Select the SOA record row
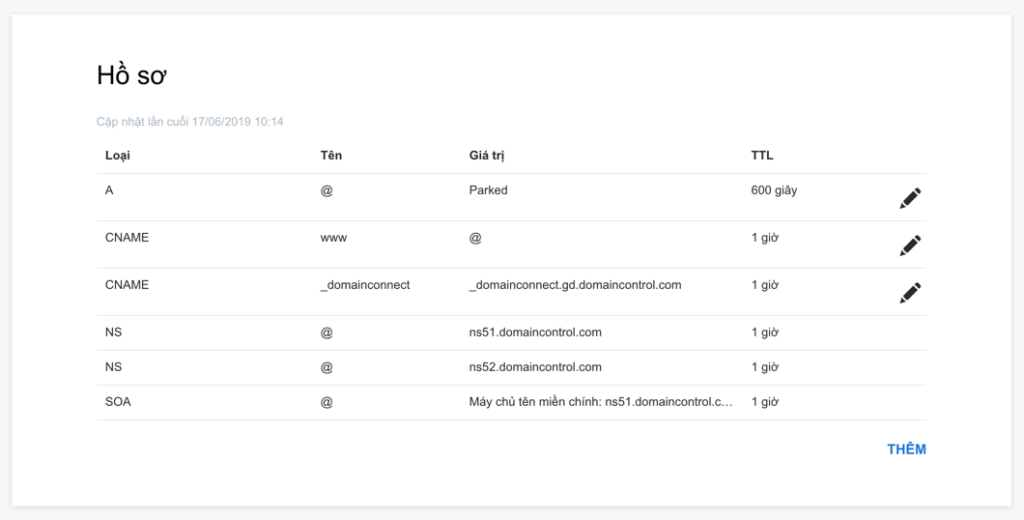Image resolution: width=1024 pixels, height=520 pixels. point(511,402)
